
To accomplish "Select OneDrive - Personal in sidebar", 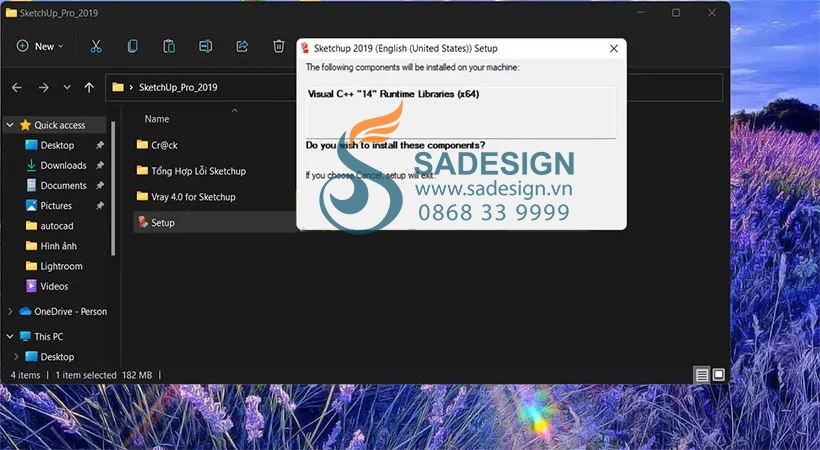I will pos(70,311).
